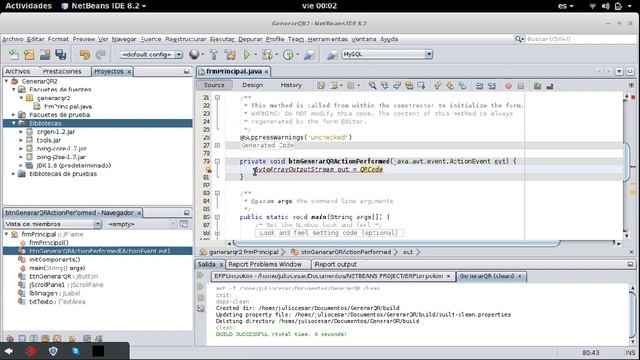Click the Save All toolbar icon

pos(61,54)
